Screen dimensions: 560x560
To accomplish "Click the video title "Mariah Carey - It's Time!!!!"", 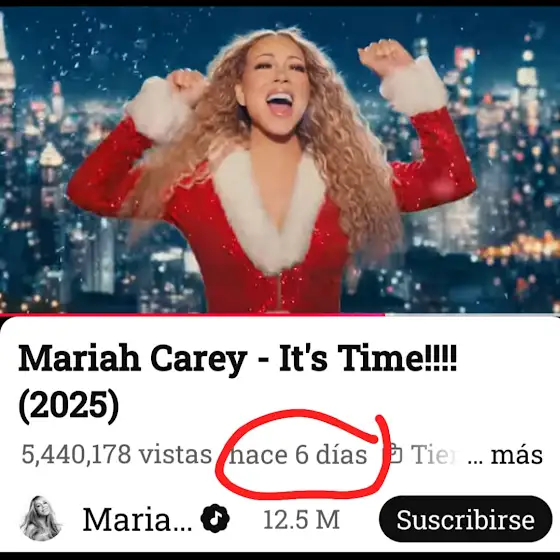I will pos(238,358).
